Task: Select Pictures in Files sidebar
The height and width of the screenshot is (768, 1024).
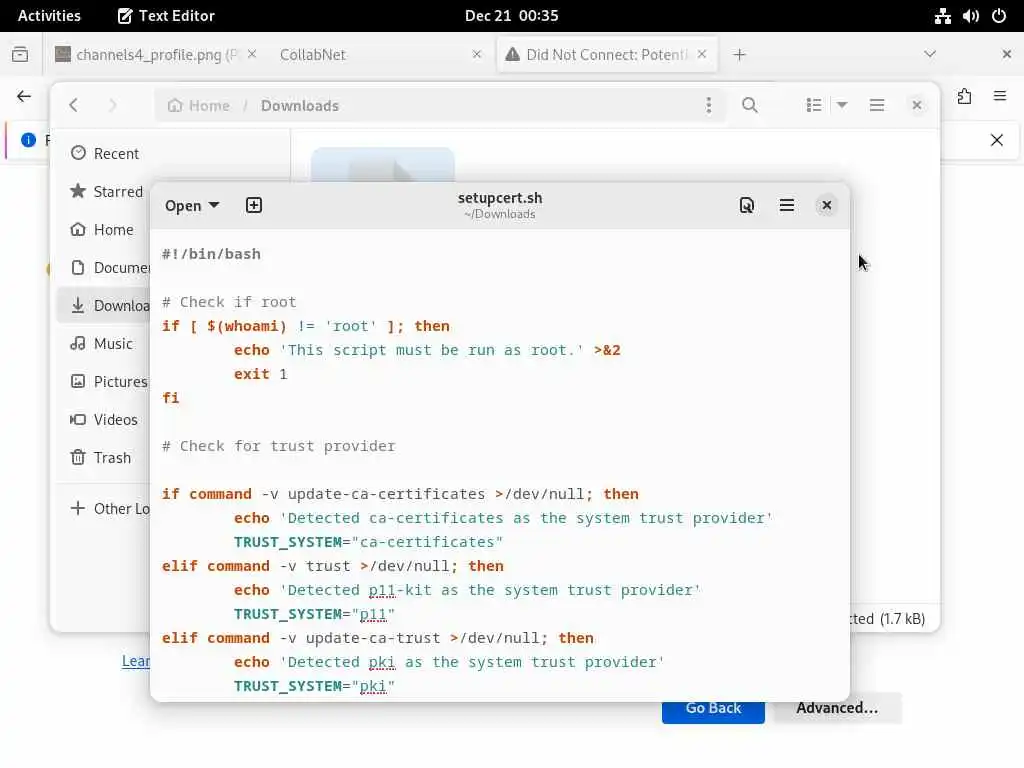Action: point(104,381)
